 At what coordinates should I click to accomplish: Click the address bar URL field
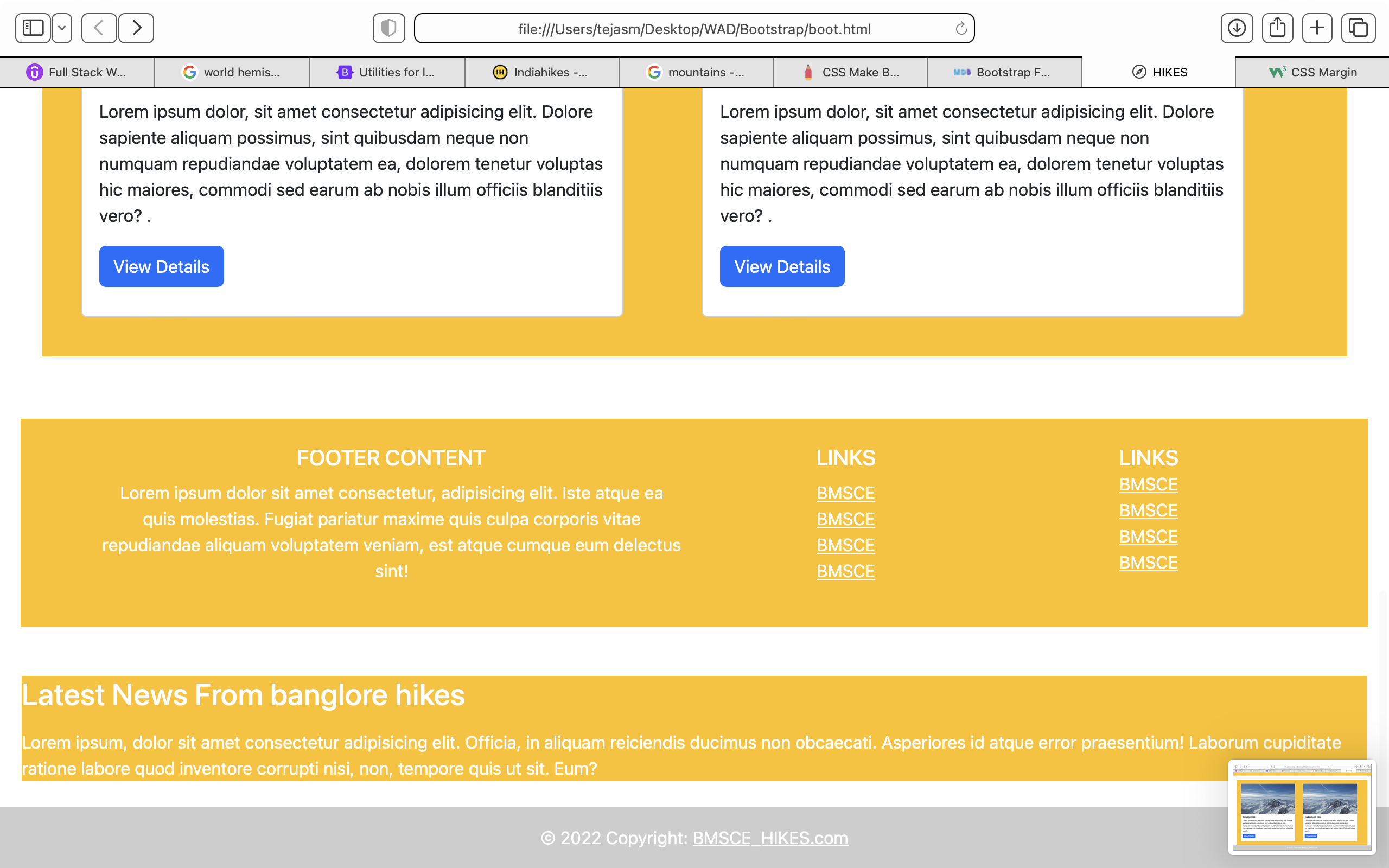[693, 29]
